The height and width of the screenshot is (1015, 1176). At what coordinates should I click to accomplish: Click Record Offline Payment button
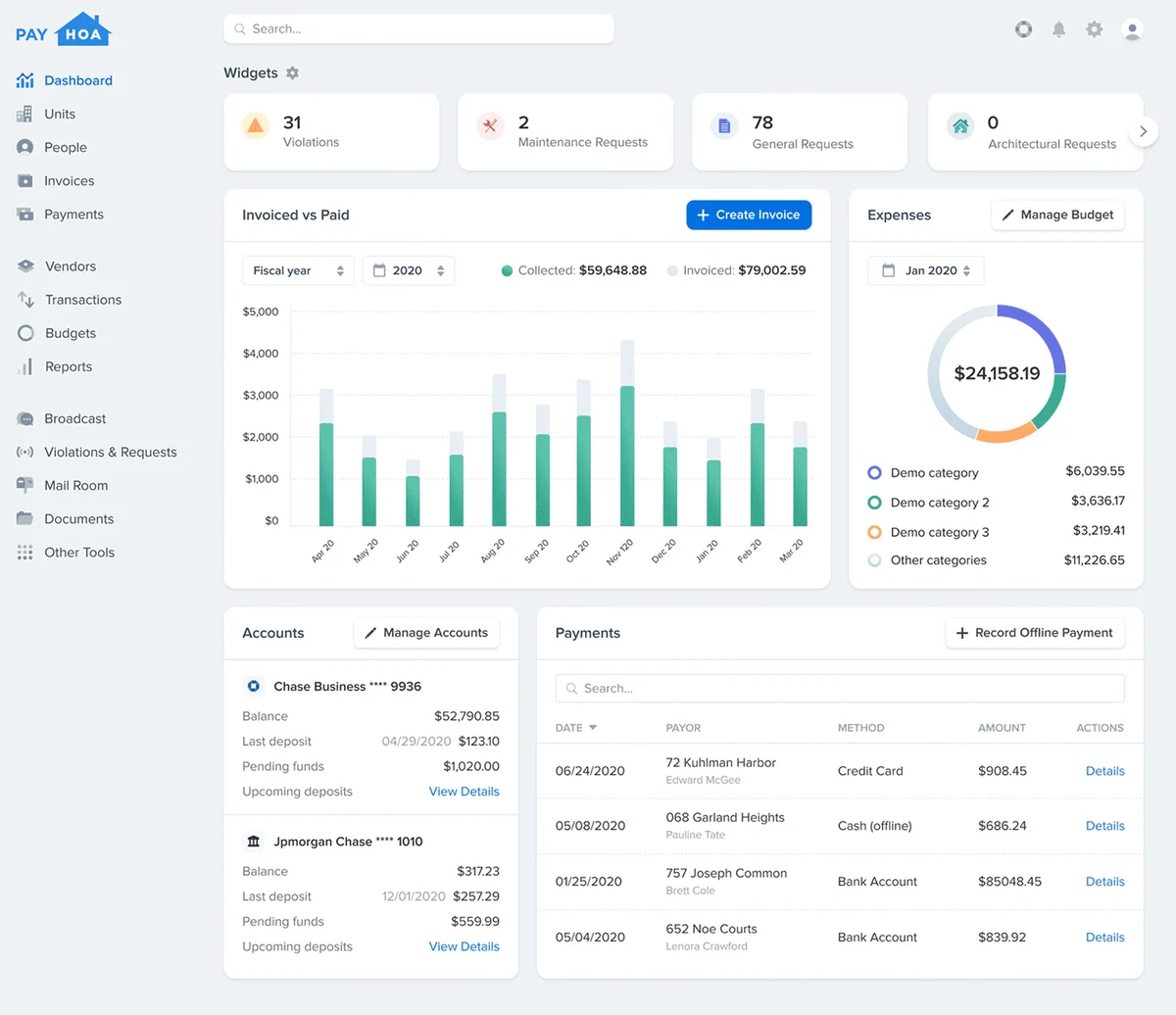coord(1035,633)
